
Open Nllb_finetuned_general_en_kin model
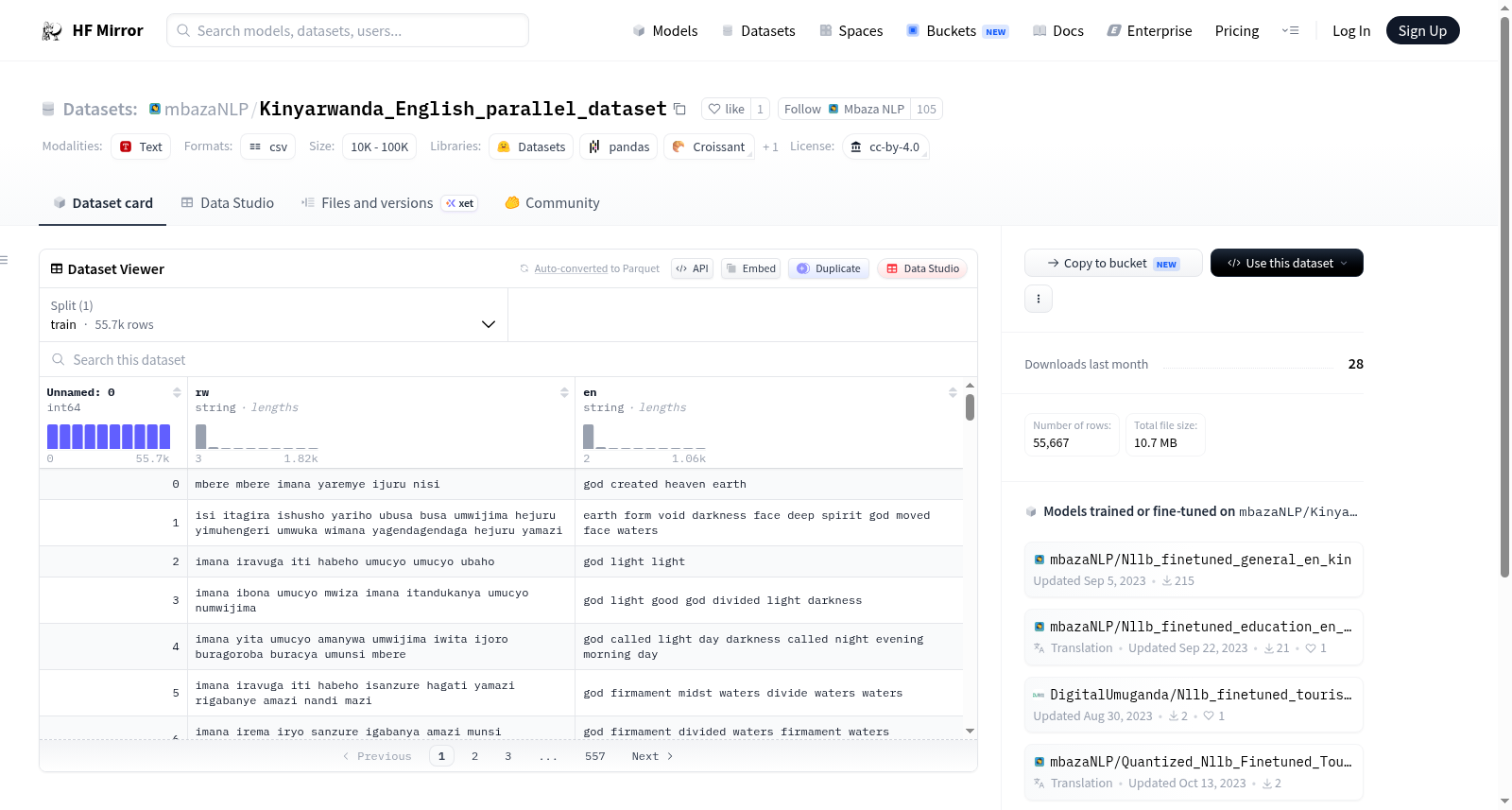(x=1194, y=569)
